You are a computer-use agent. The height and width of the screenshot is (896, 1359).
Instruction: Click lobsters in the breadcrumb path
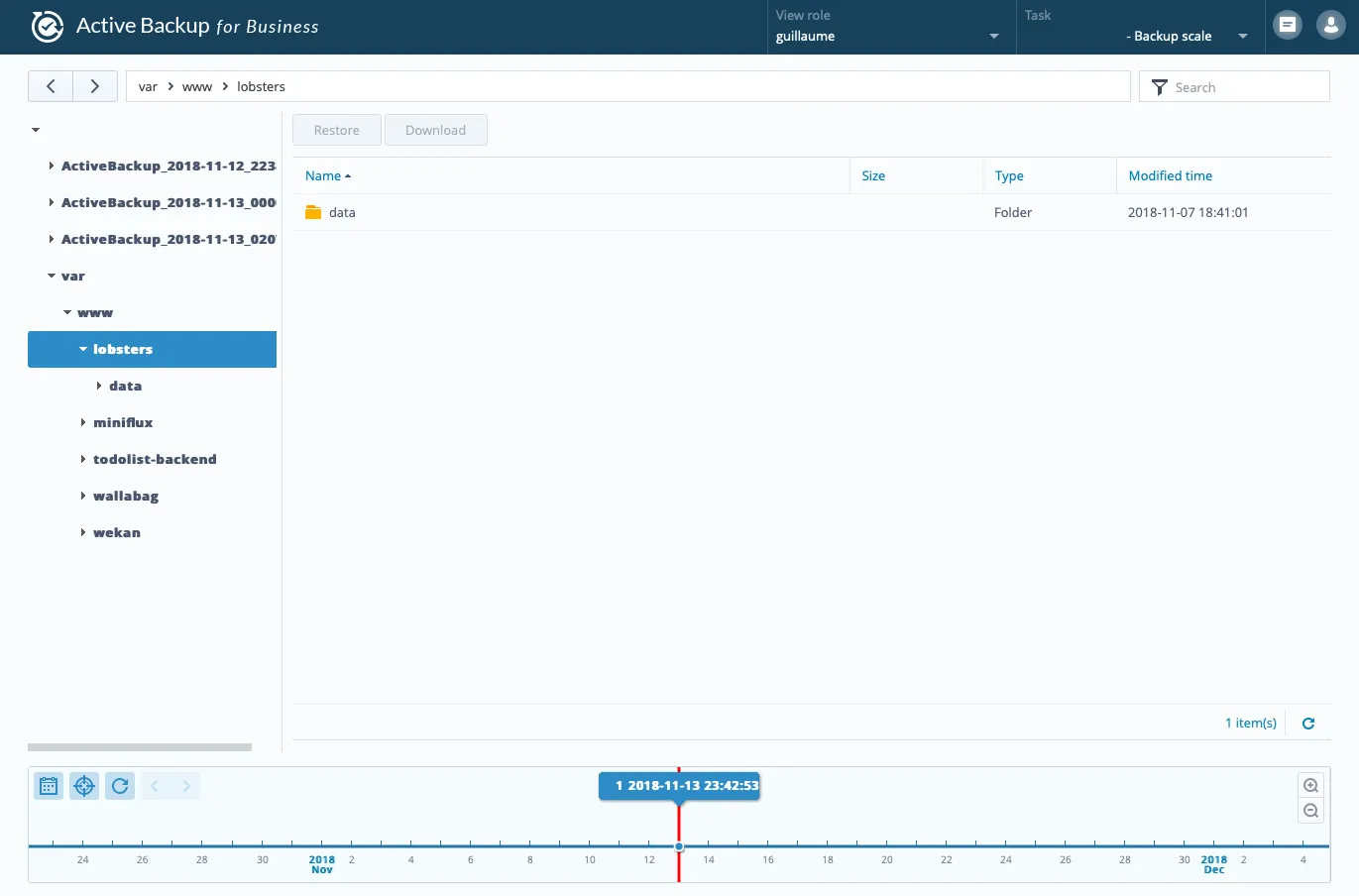[x=261, y=87]
